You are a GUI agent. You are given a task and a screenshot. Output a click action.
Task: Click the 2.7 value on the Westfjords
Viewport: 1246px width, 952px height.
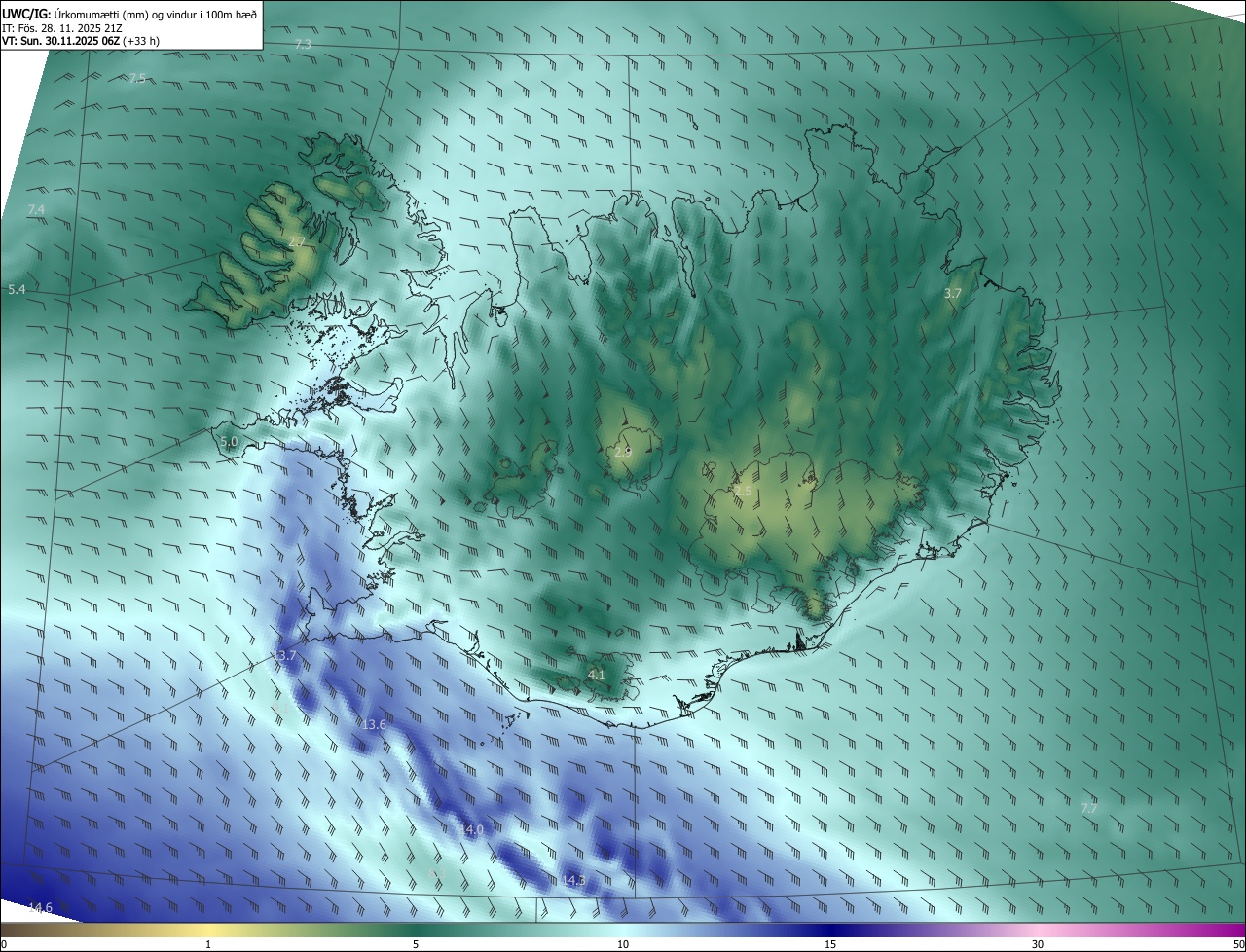tap(297, 241)
